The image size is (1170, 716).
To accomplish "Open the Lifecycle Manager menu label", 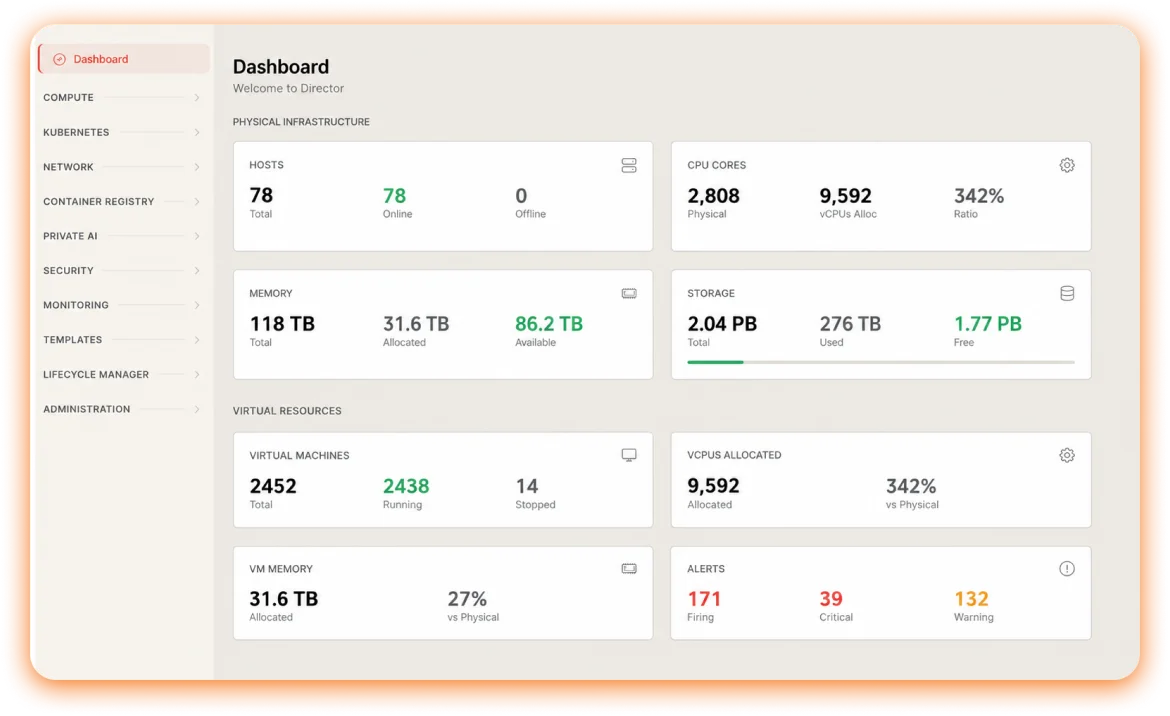I will 96,374.
